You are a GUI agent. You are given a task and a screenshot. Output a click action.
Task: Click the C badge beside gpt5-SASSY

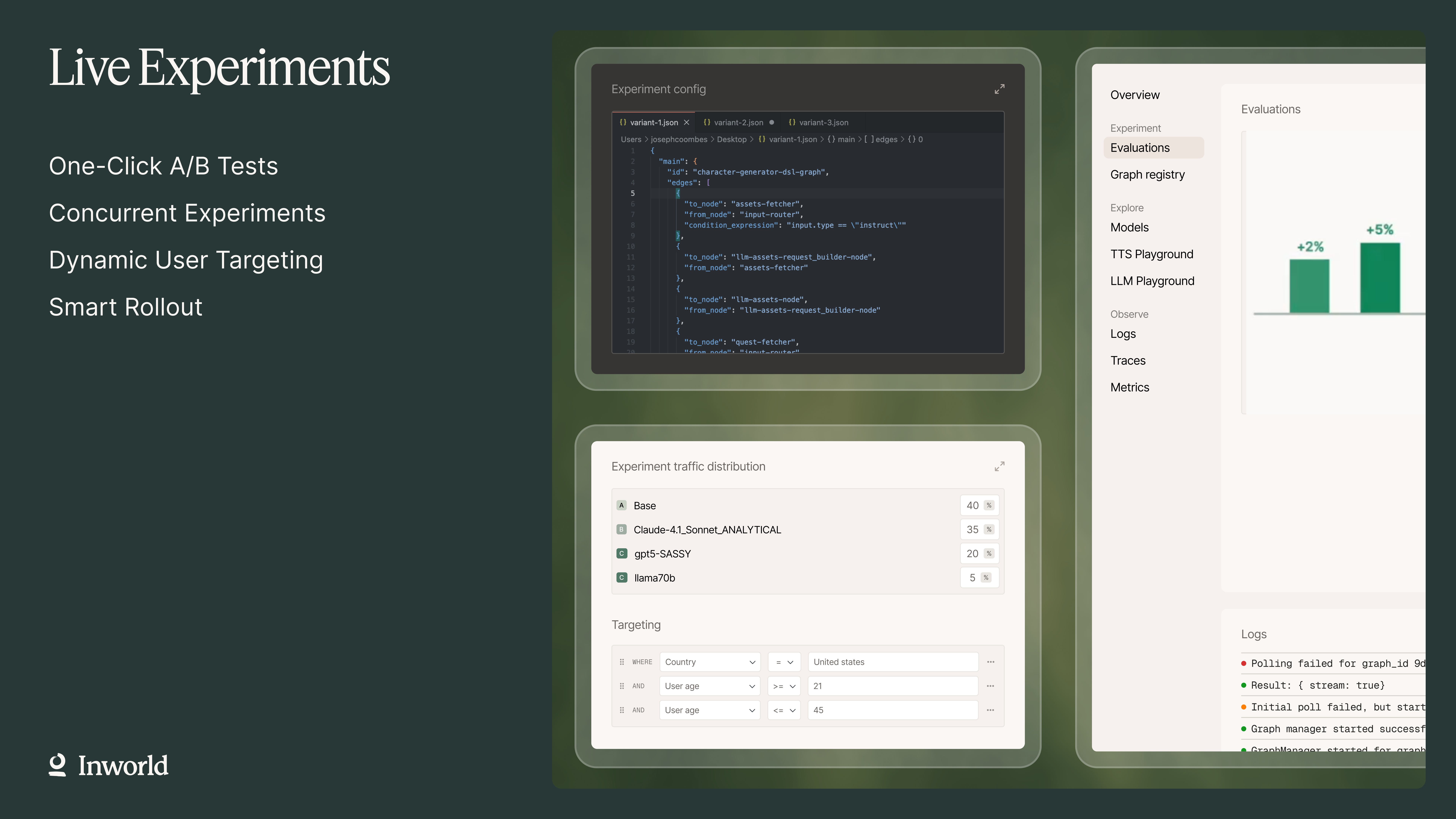(x=622, y=553)
